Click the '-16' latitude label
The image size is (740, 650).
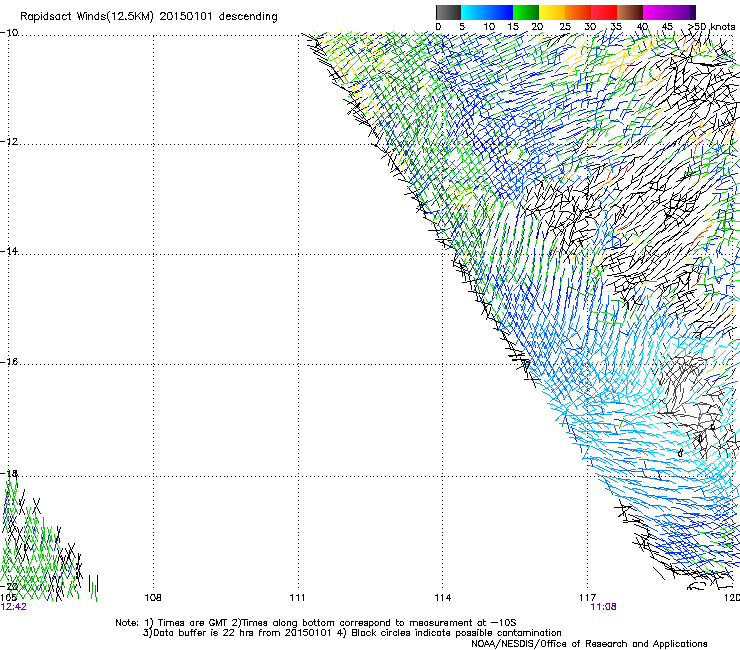9,362
